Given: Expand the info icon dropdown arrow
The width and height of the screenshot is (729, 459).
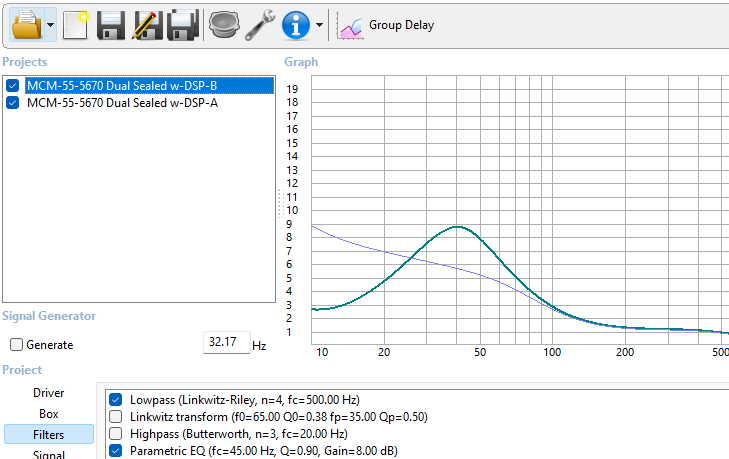Looking at the screenshot, I should (319, 25).
